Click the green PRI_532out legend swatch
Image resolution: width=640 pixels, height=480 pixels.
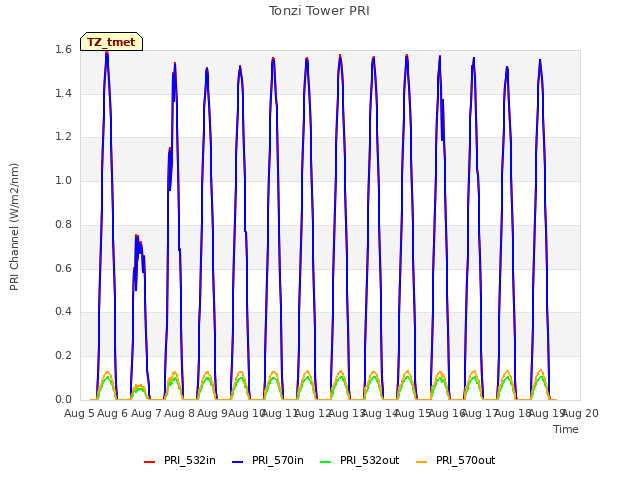click(326, 462)
